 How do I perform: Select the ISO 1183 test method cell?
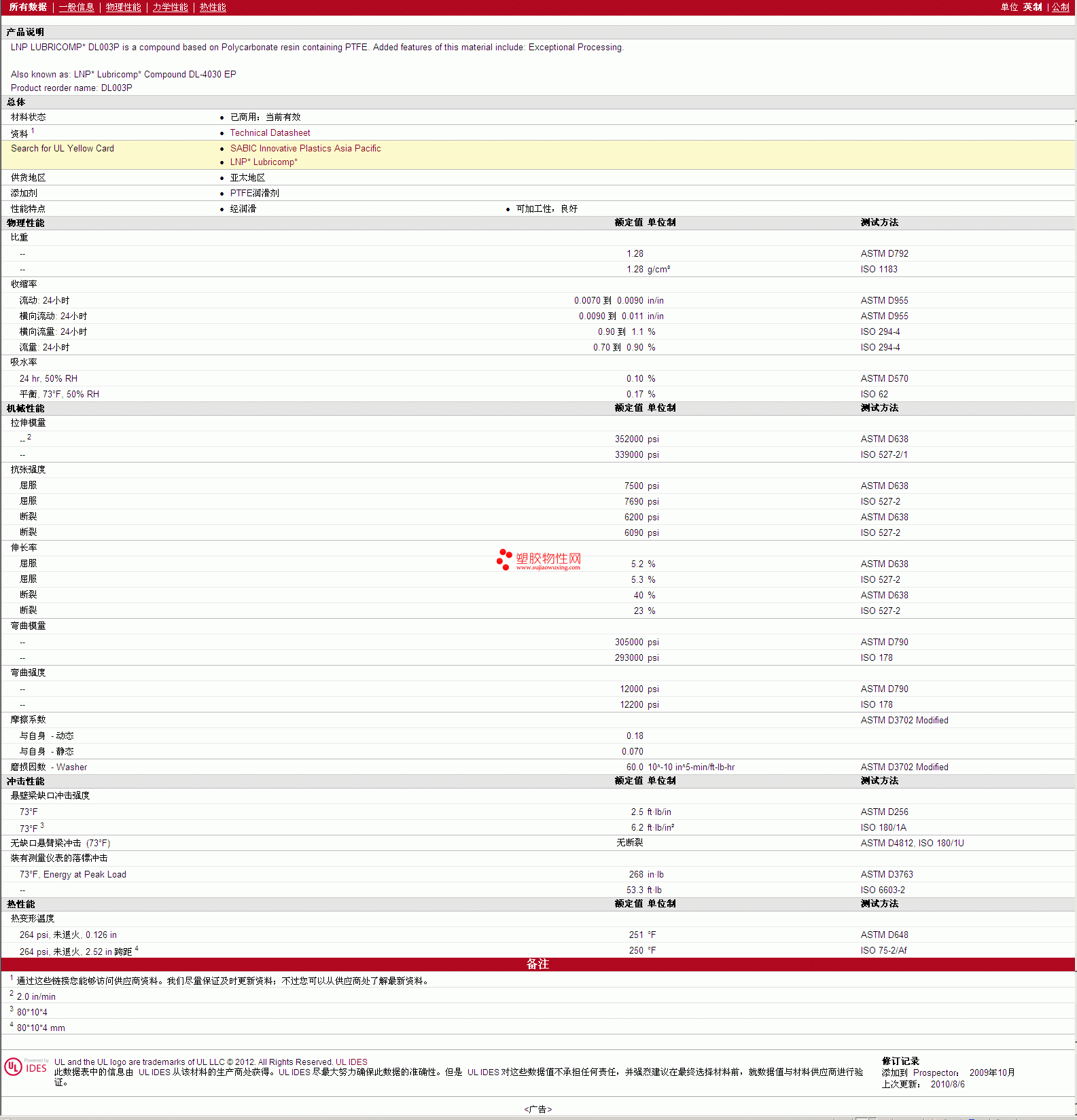pos(879,270)
